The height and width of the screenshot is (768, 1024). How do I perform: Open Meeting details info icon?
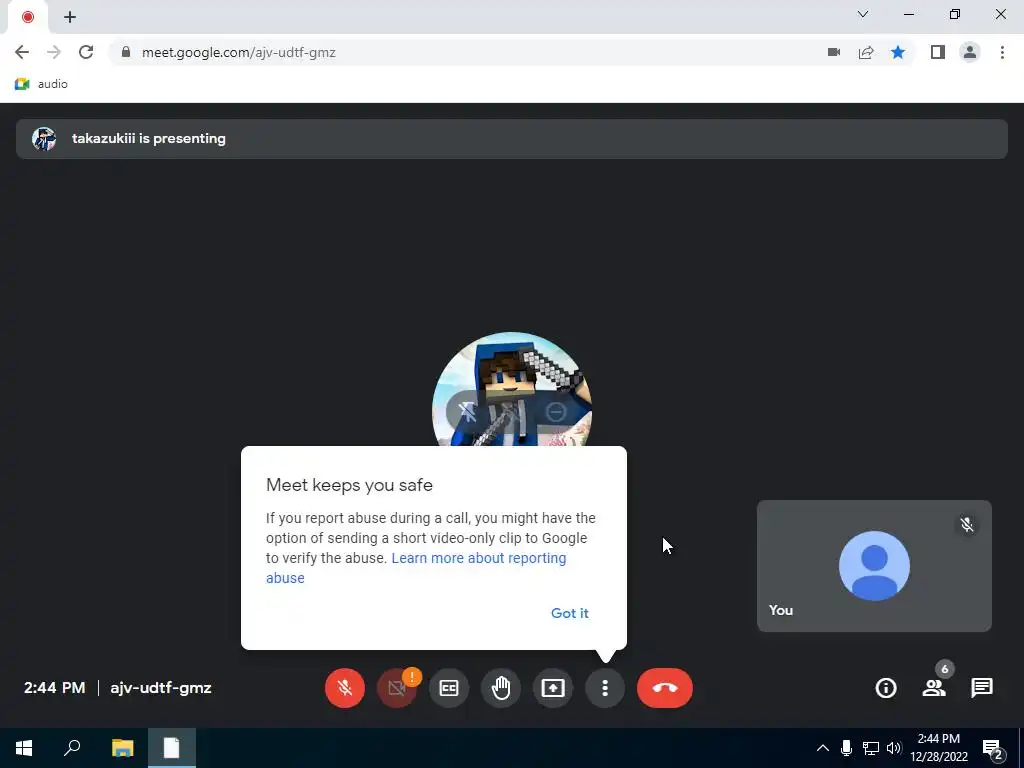click(x=886, y=688)
